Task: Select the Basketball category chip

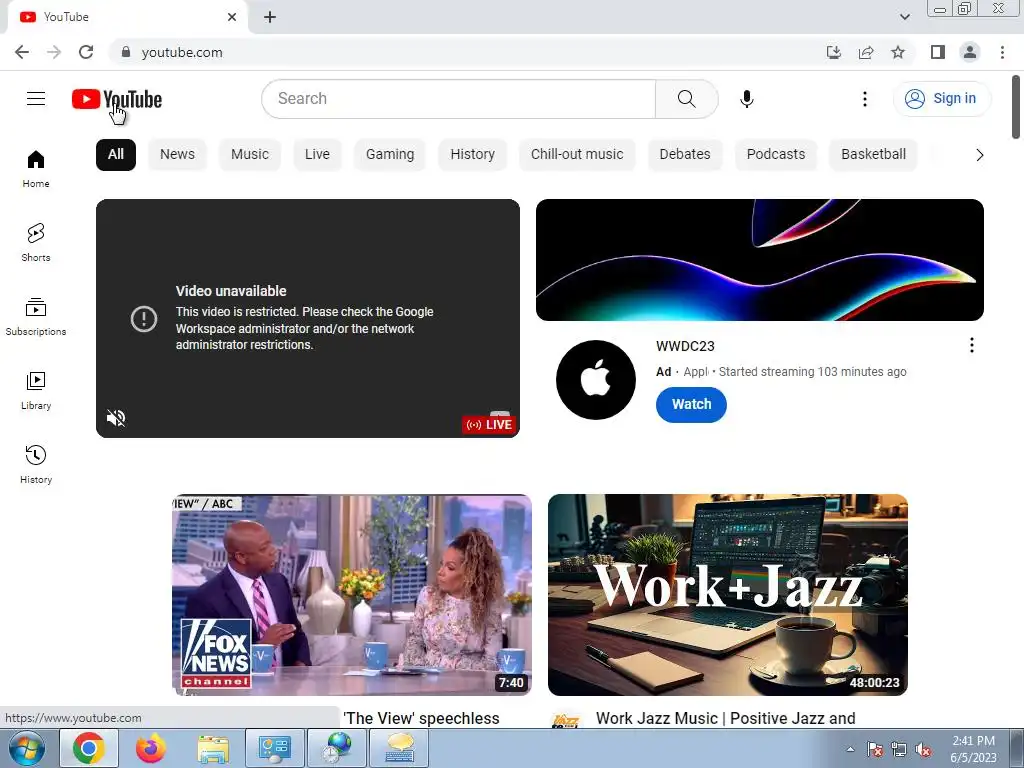Action: (874, 155)
